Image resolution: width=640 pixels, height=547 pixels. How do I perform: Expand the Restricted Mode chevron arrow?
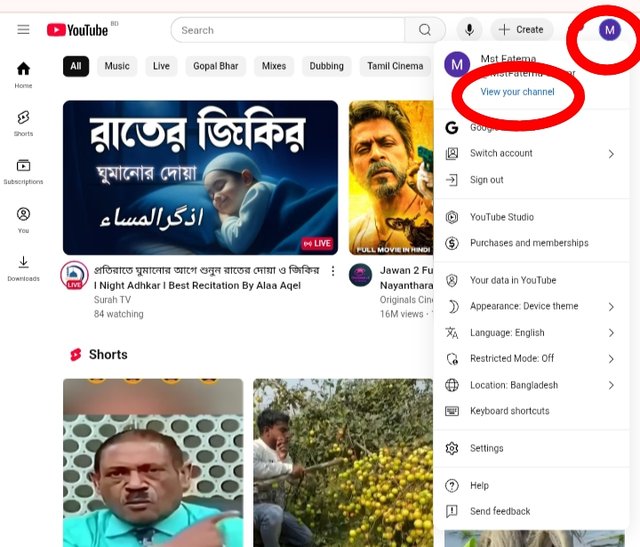click(611, 359)
